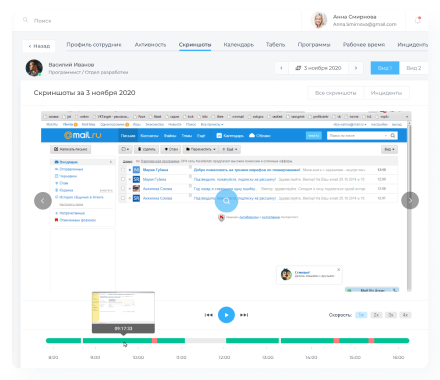The width and height of the screenshot is (440, 380).
Task: Skip to next frame control
Action: tap(244, 315)
